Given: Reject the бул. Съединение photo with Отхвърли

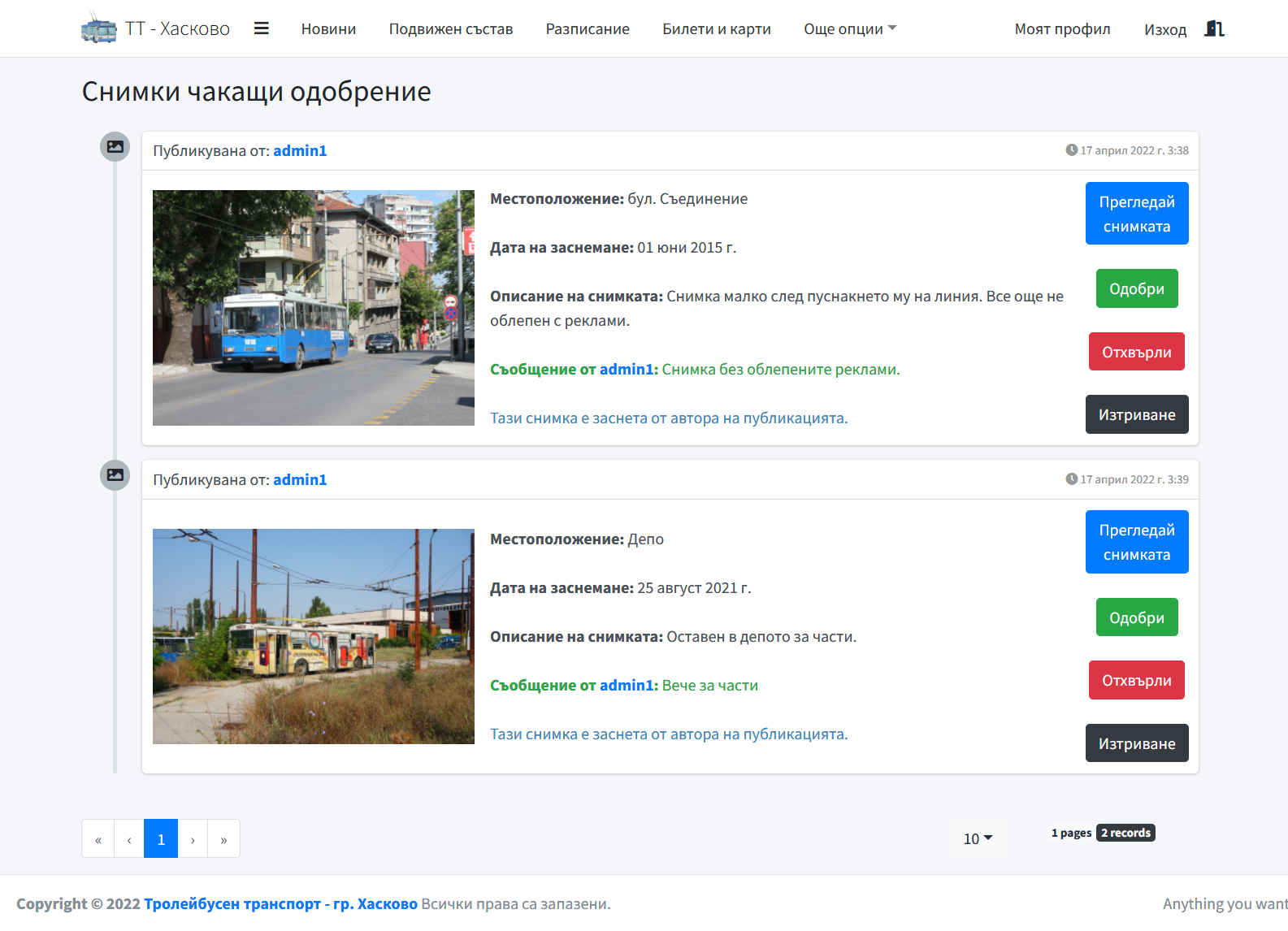Looking at the screenshot, I should click(1137, 352).
